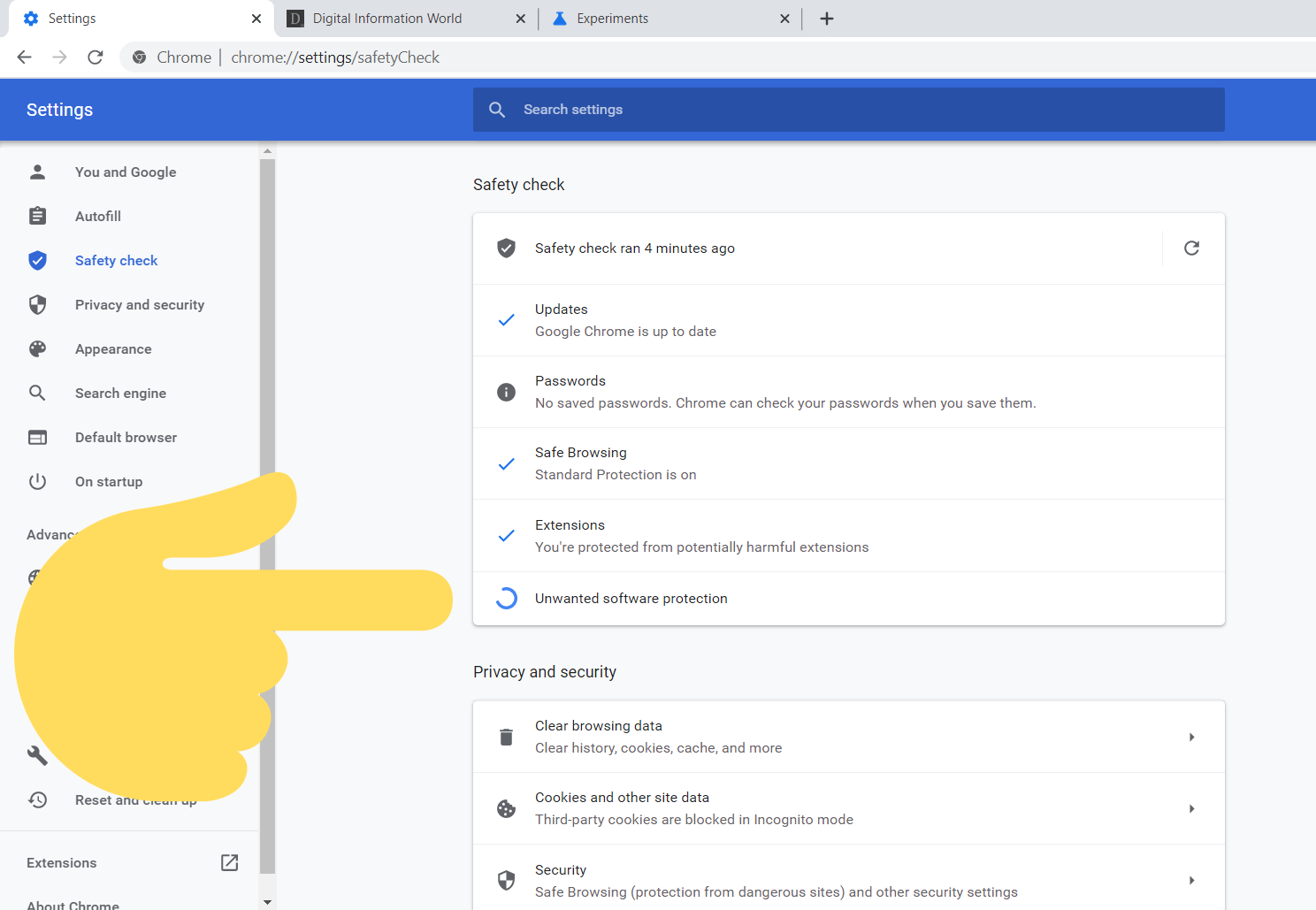Select Safety check in the sidebar
Screen dimensions: 1316x910
[x=116, y=260]
